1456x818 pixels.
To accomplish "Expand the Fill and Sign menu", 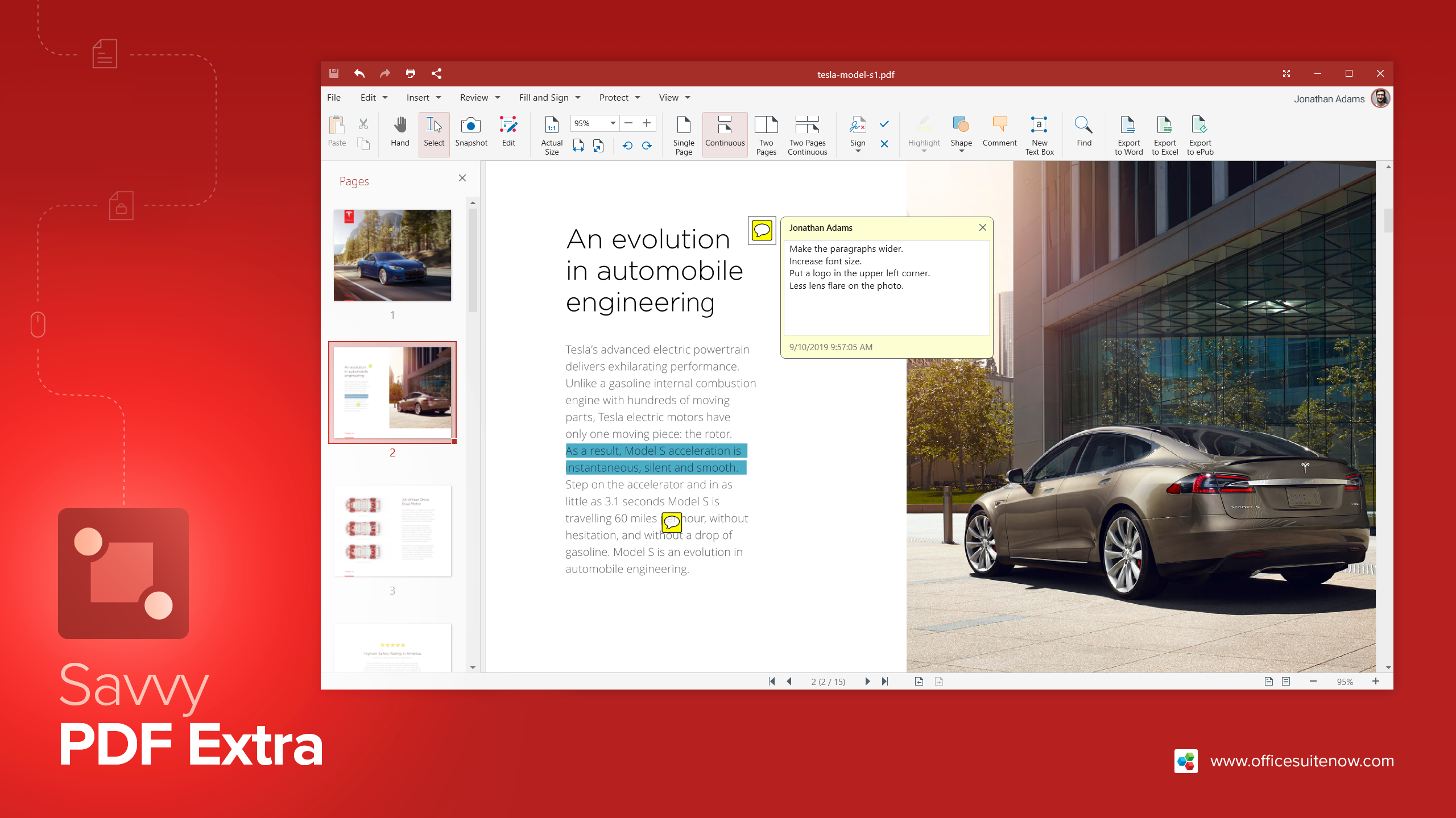I will (549, 98).
